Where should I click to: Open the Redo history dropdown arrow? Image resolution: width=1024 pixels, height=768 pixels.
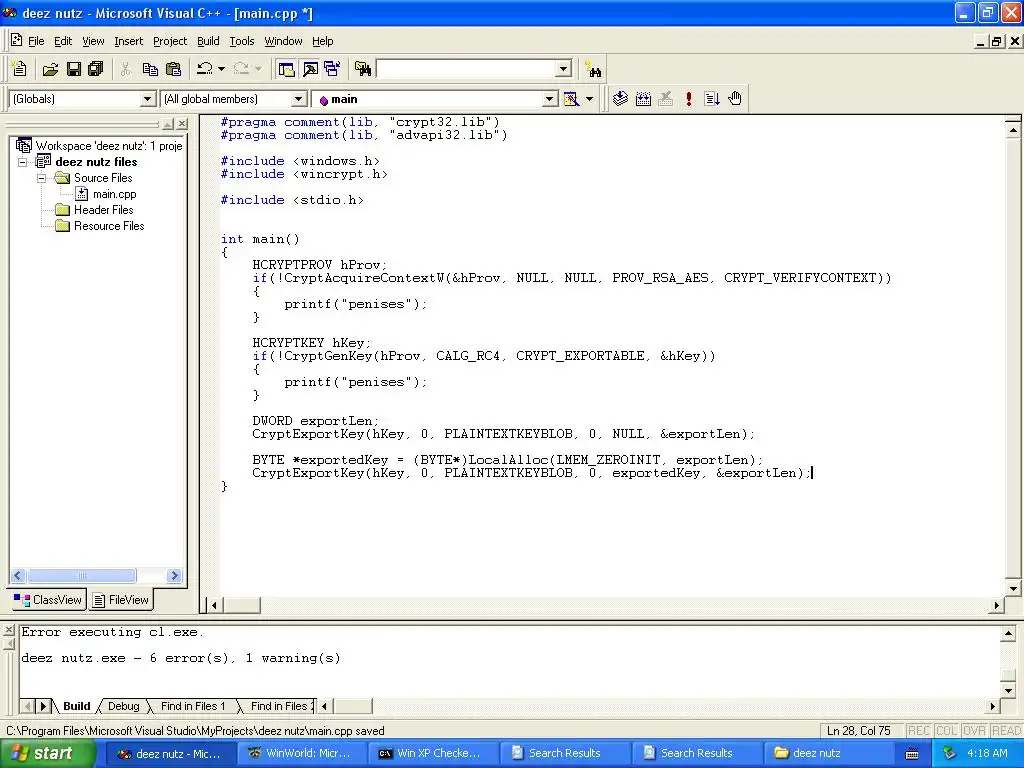coord(258,69)
